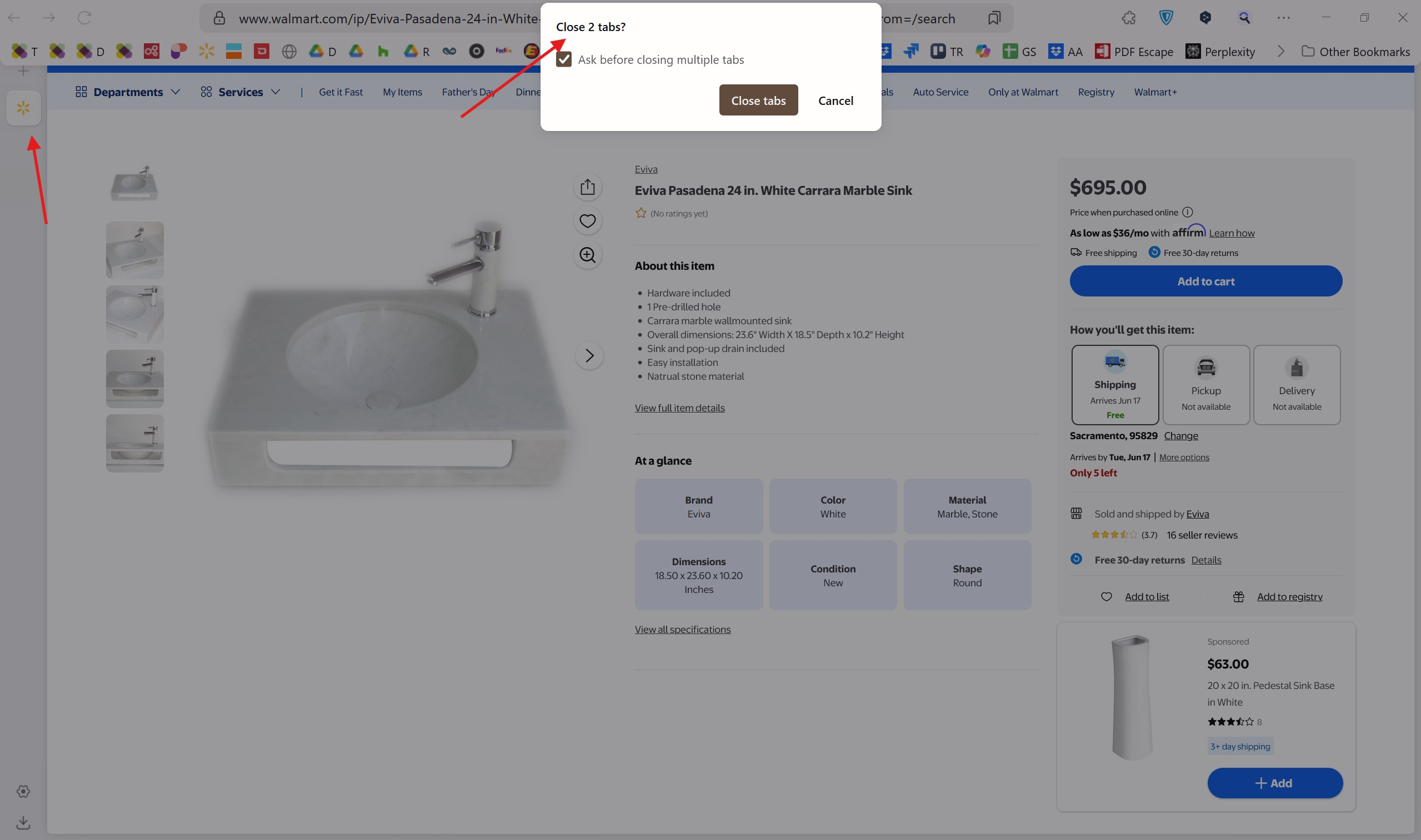Open the bookmarks icon in address bar

[x=994, y=18]
